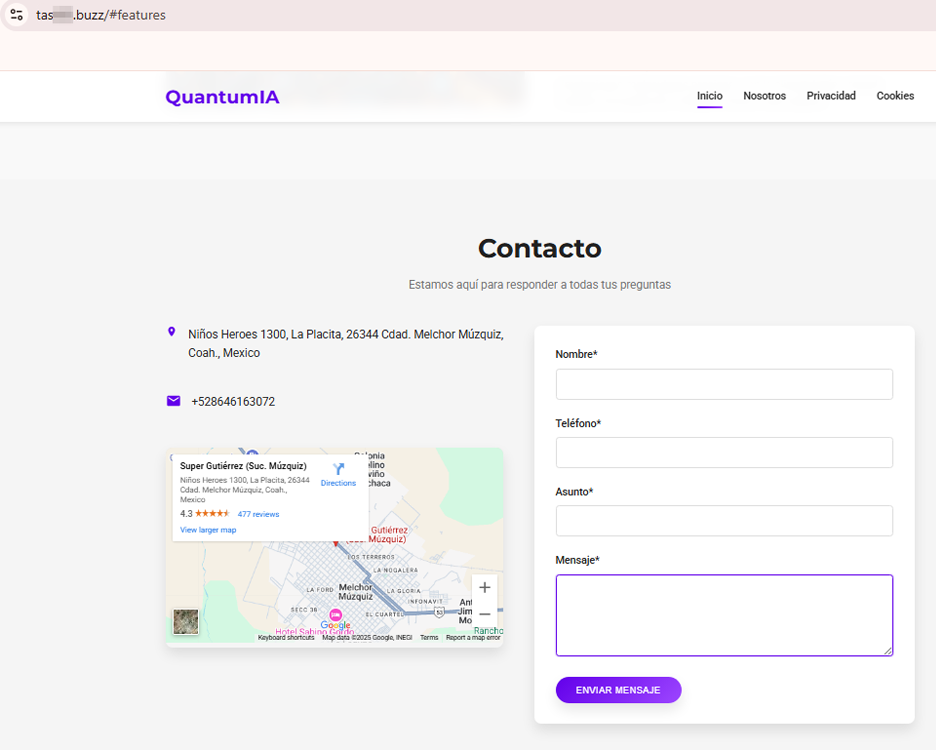The width and height of the screenshot is (936, 750).
Task: Click the purple location pin icon
Action: pos(172,332)
